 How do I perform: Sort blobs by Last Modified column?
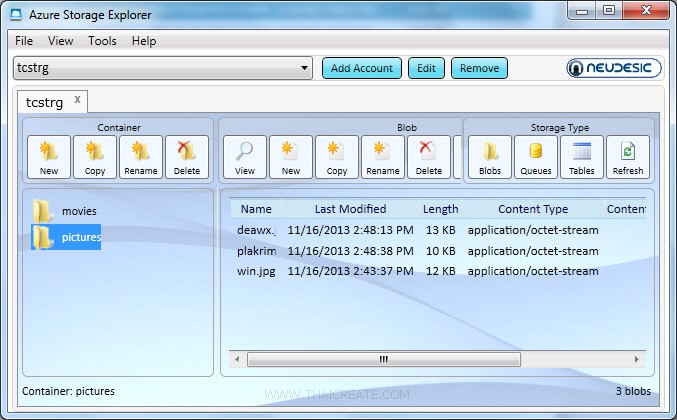coord(350,209)
